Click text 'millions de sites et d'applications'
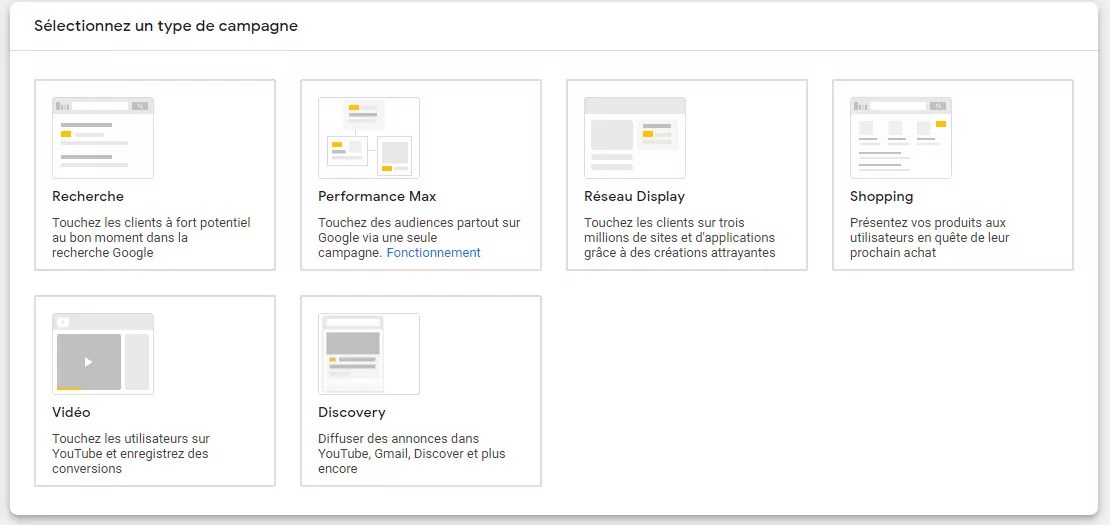 pyautogui.click(x=680, y=238)
